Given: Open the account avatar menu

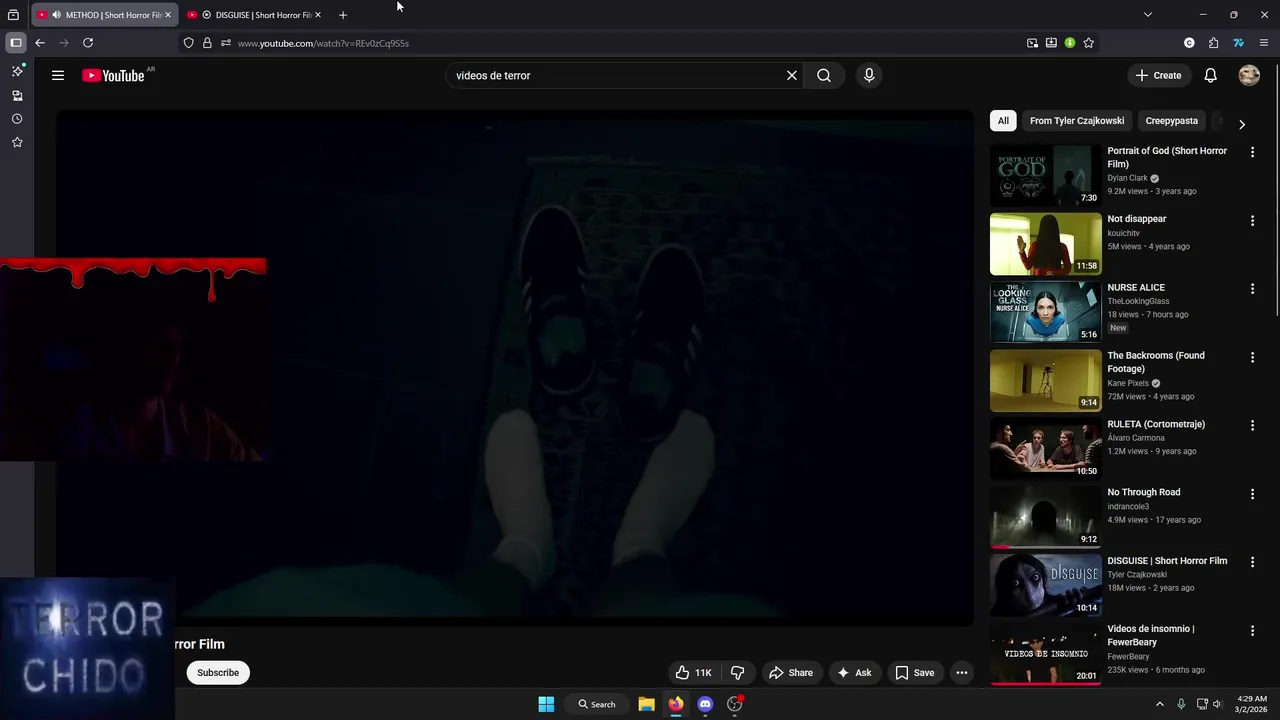Looking at the screenshot, I should click(1249, 75).
